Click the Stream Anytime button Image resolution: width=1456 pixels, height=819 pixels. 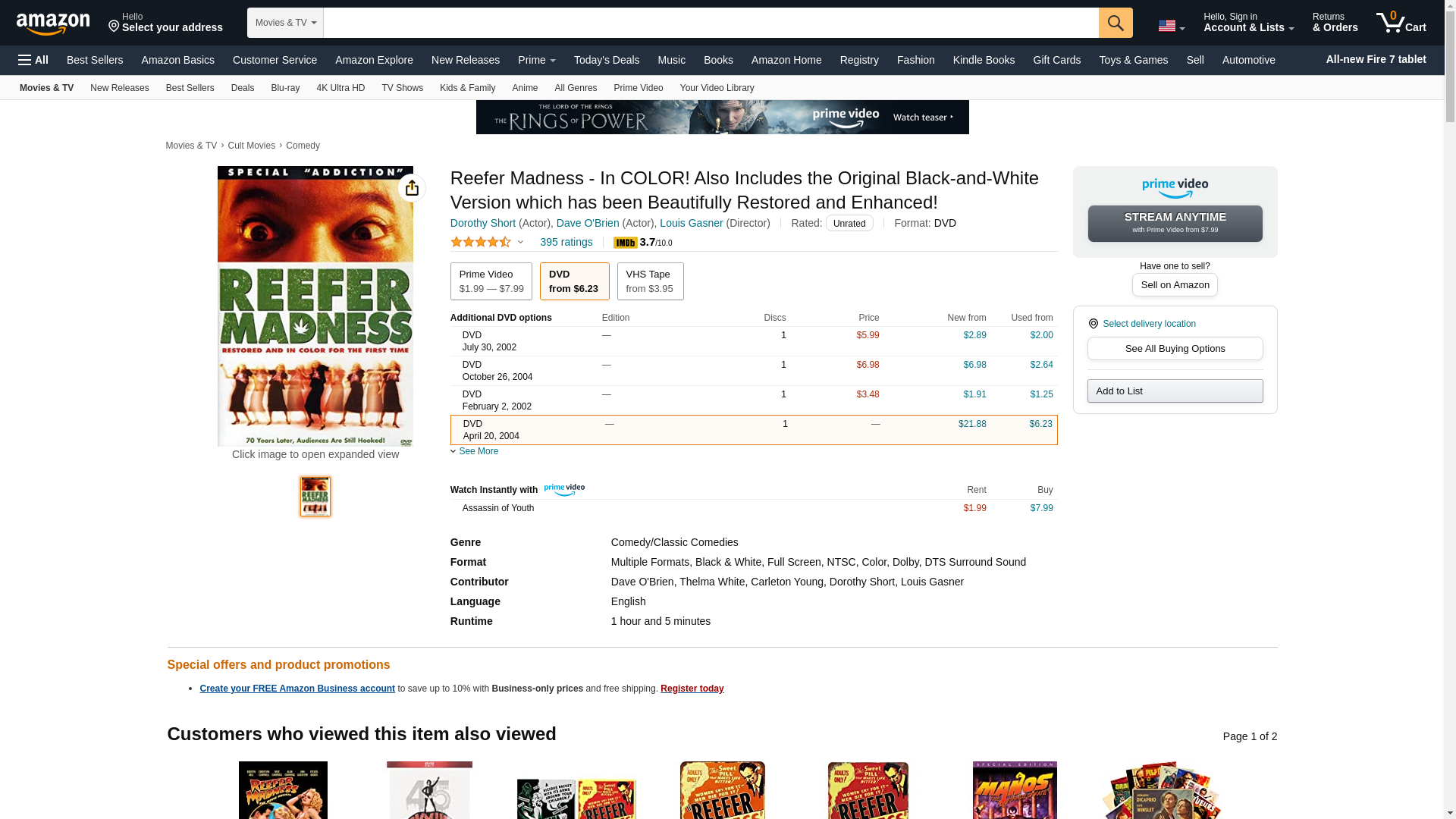point(1175,224)
